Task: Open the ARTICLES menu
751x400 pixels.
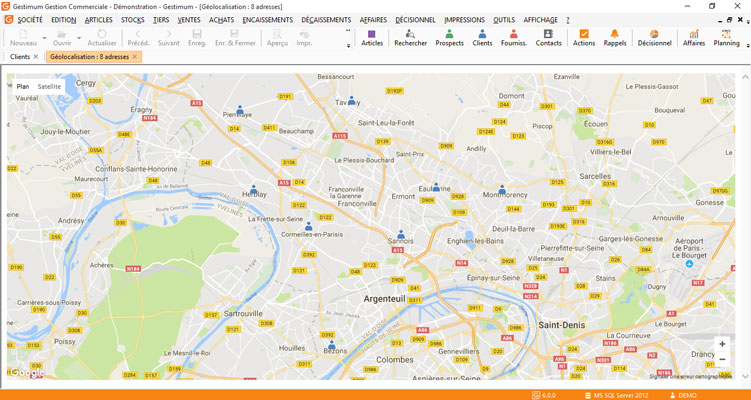Action: [99, 20]
